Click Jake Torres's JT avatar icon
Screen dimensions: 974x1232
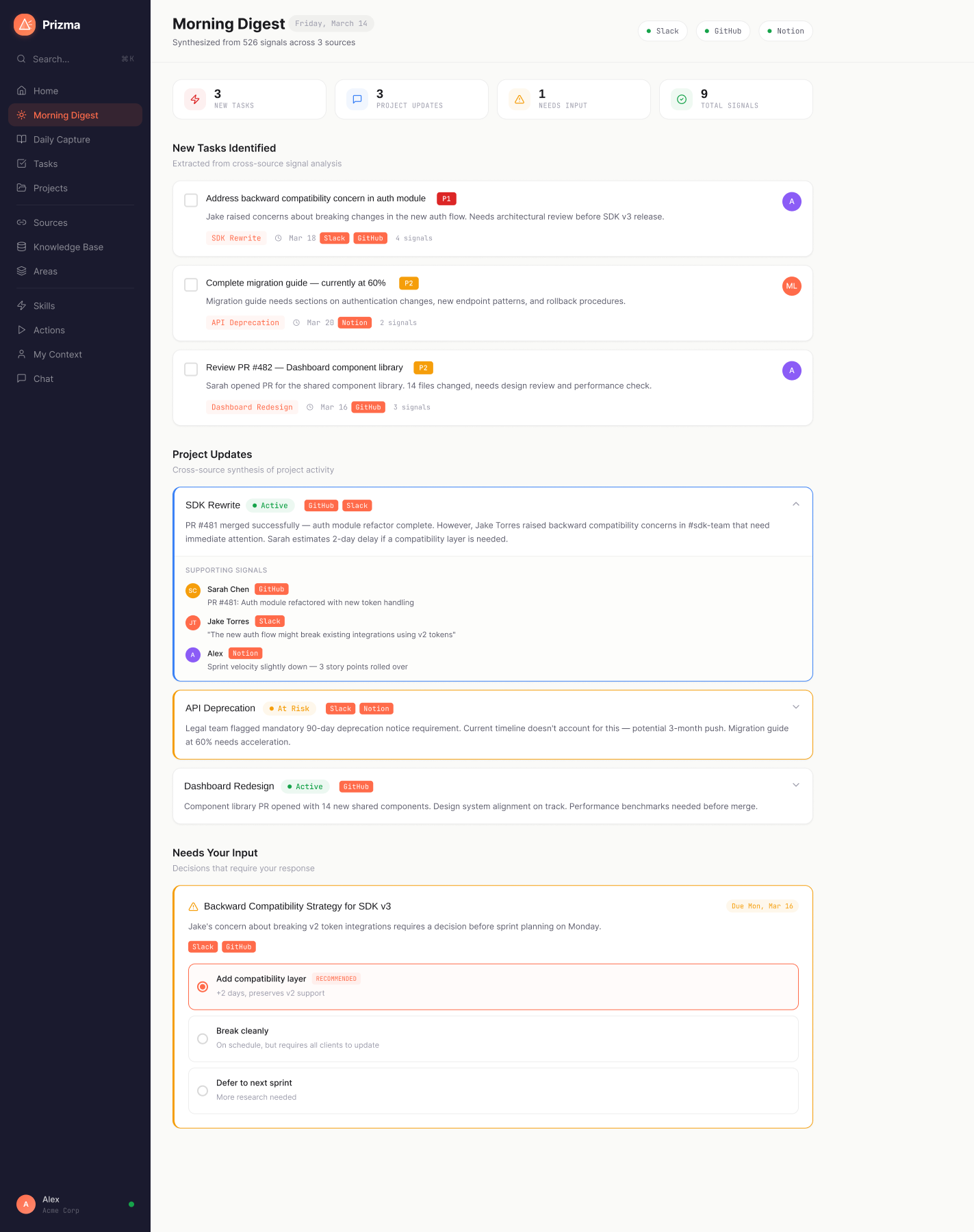(x=193, y=622)
